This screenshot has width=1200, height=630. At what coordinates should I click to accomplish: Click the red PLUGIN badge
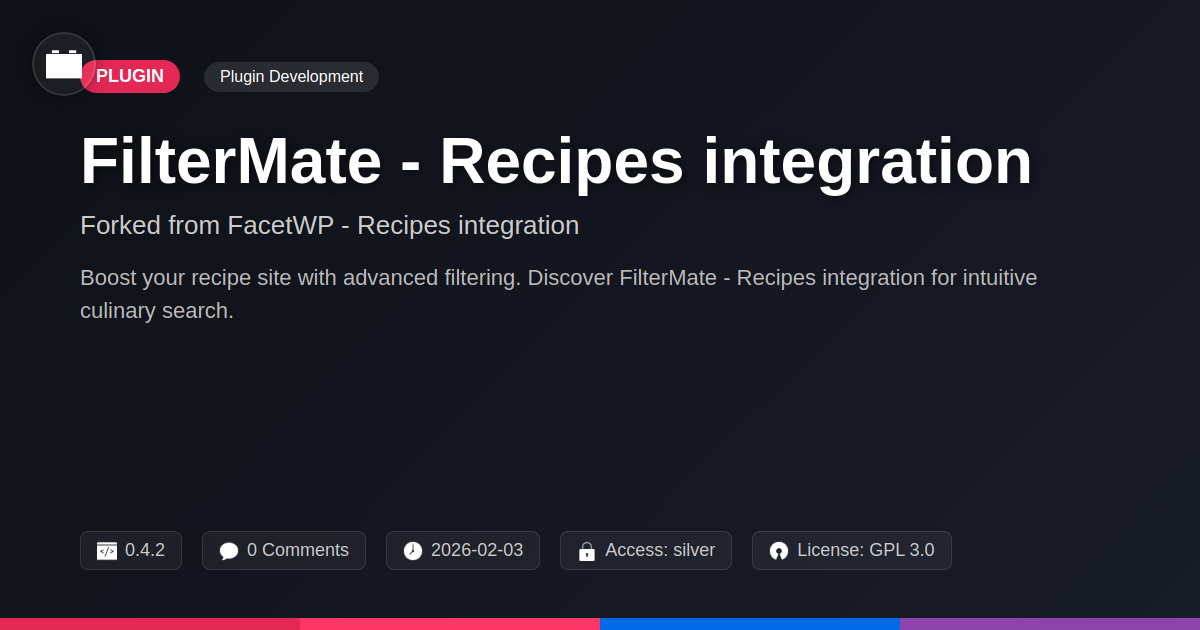click(x=130, y=76)
